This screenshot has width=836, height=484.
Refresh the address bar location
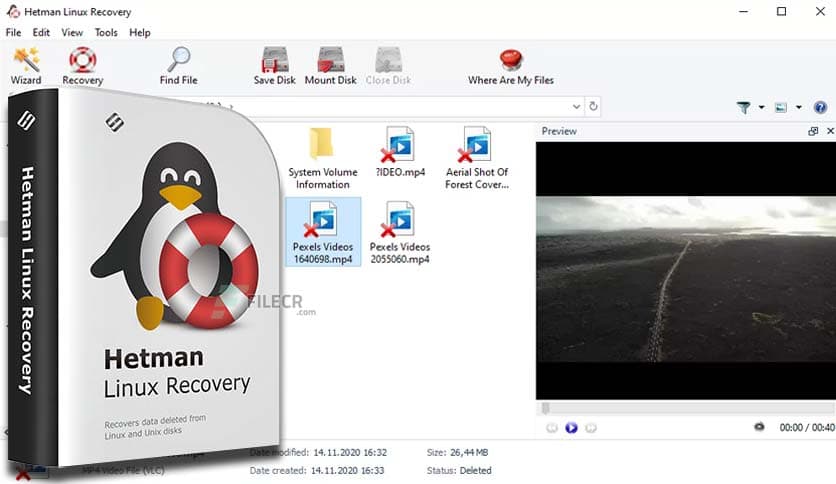click(x=593, y=107)
